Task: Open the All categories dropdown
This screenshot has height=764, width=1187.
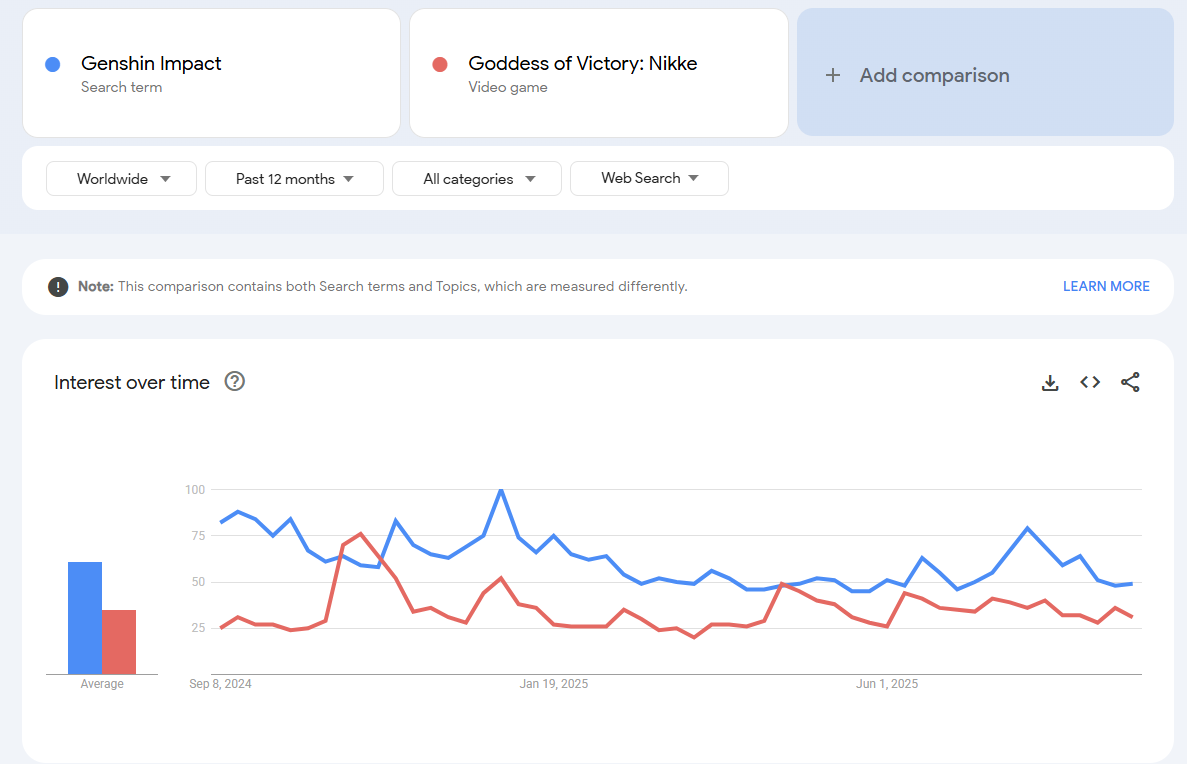Action: point(477,179)
